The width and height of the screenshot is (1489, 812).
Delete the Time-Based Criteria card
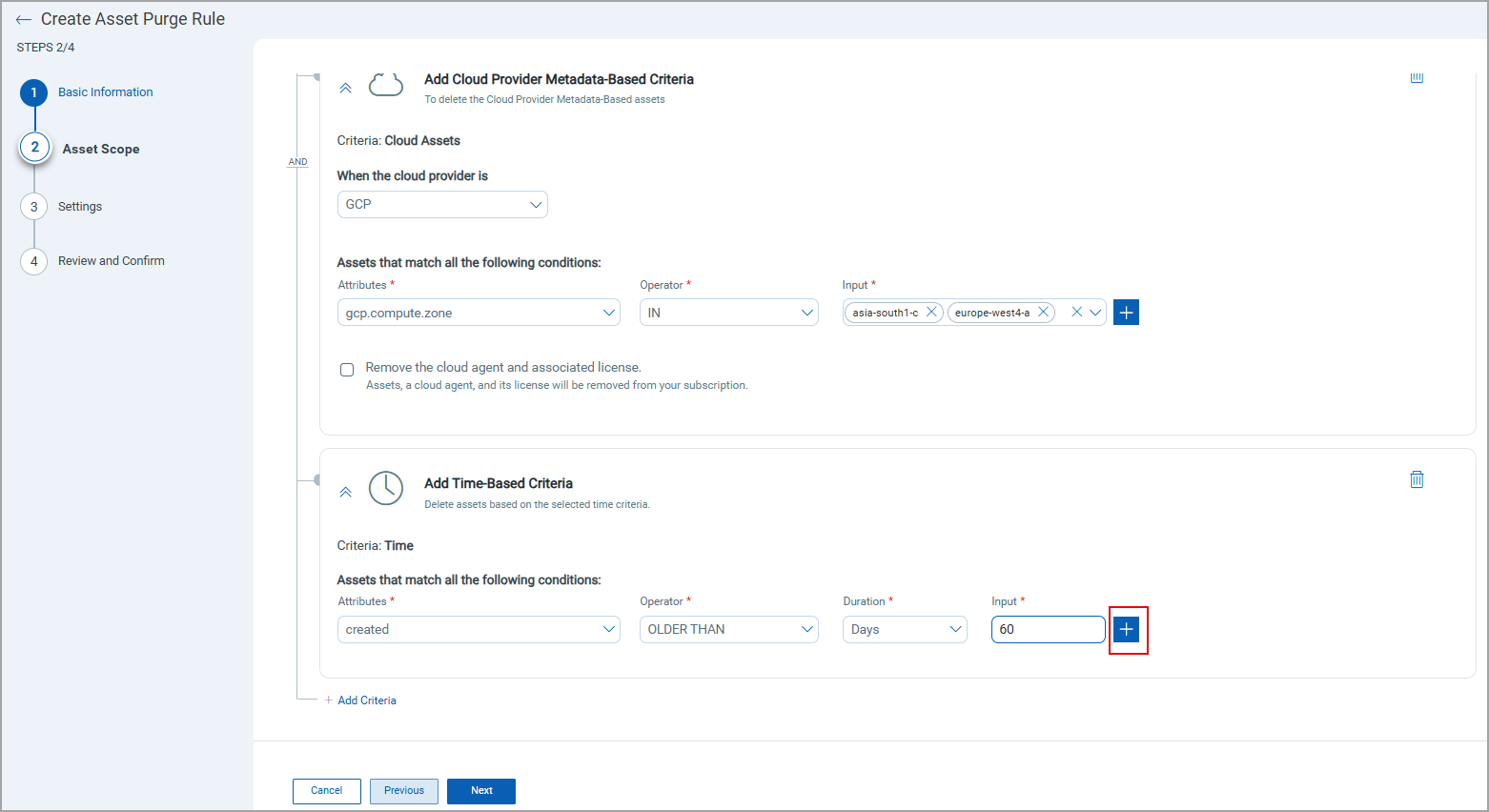pos(1417,479)
